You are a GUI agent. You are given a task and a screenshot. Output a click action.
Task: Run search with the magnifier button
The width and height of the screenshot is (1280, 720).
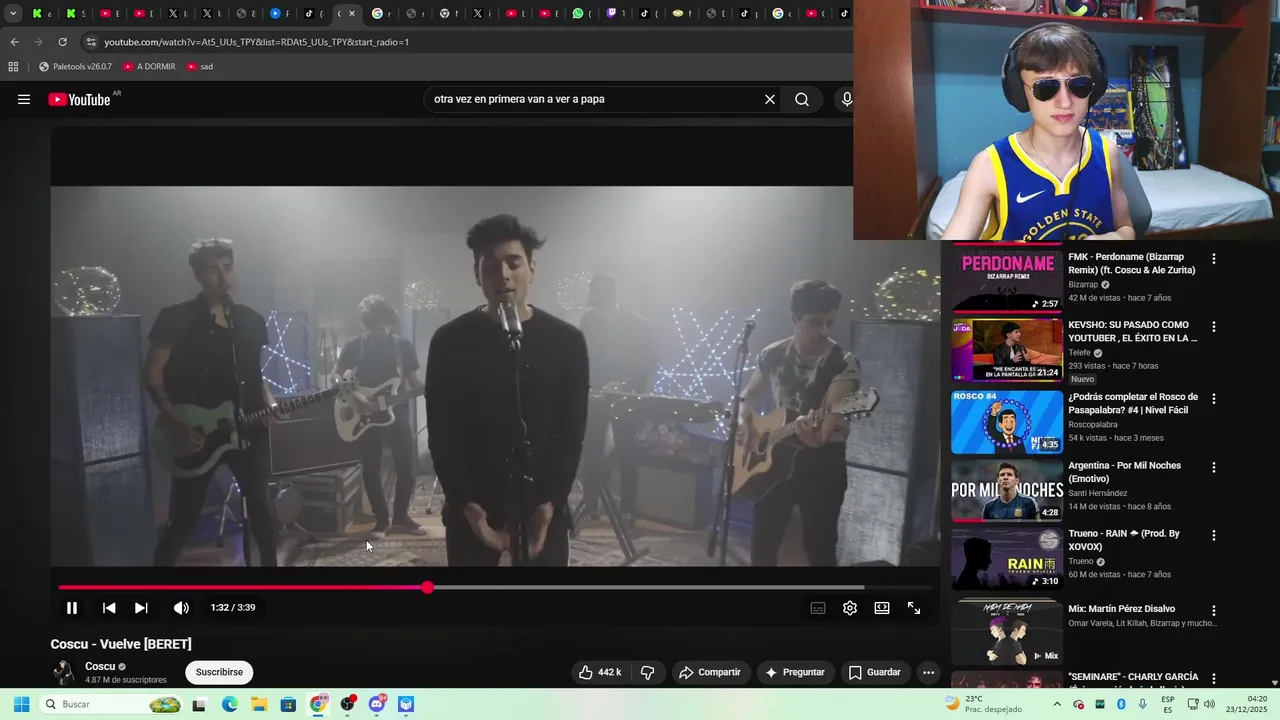(802, 99)
